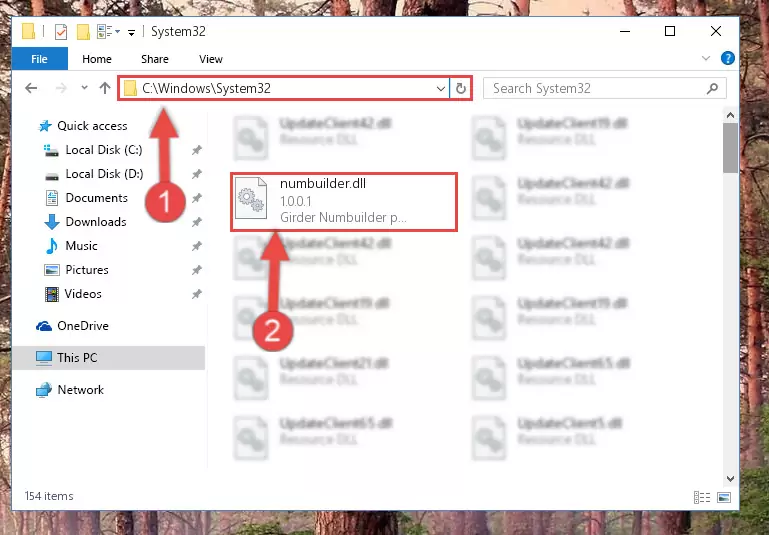Open the address bar history dropdown
Image resolution: width=769 pixels, height=535 pixels.
coord(440,89)
